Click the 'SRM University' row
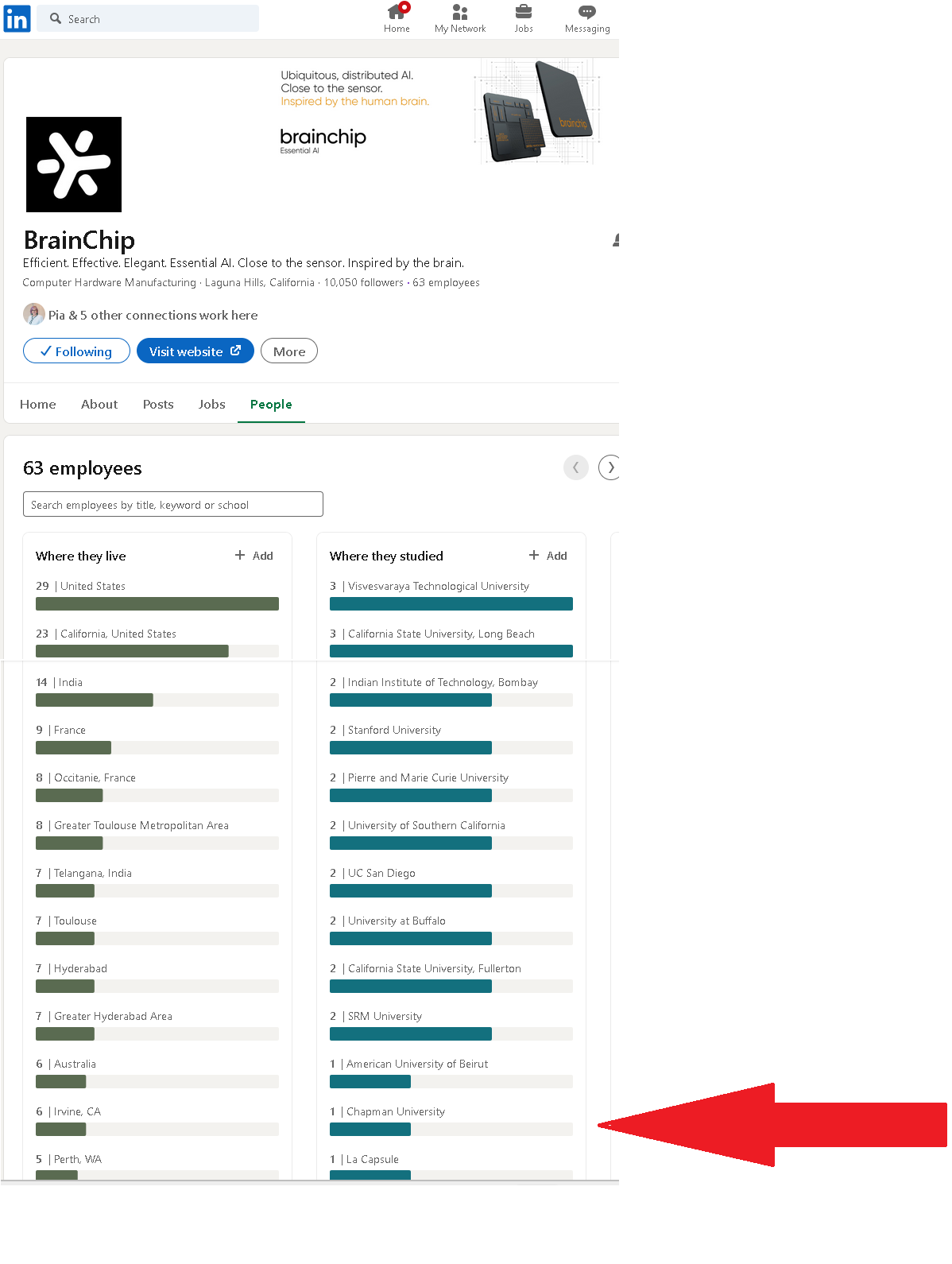952x1264 pixels. click(451, 1026)
